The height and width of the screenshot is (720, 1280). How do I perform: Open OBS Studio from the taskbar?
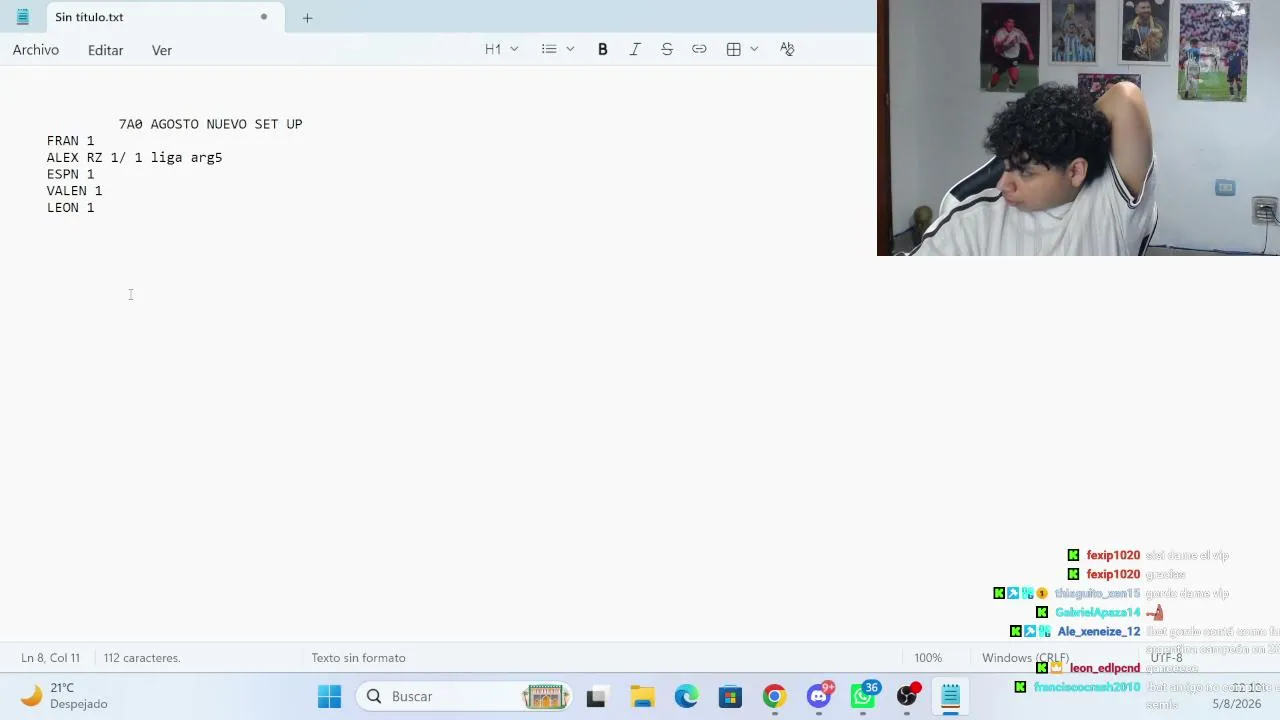(x=907, y=696)
